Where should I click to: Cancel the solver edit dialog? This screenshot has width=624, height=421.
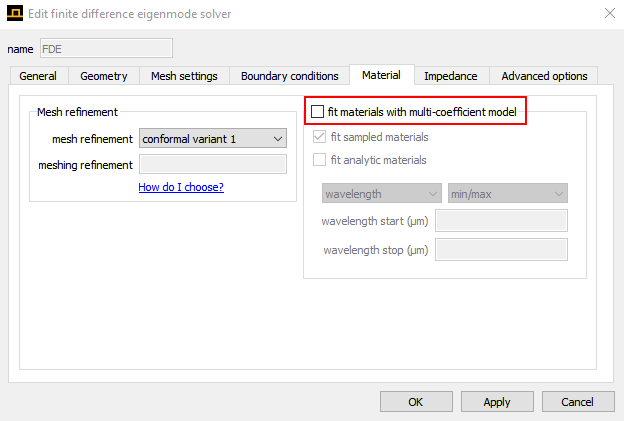(577, 402)
